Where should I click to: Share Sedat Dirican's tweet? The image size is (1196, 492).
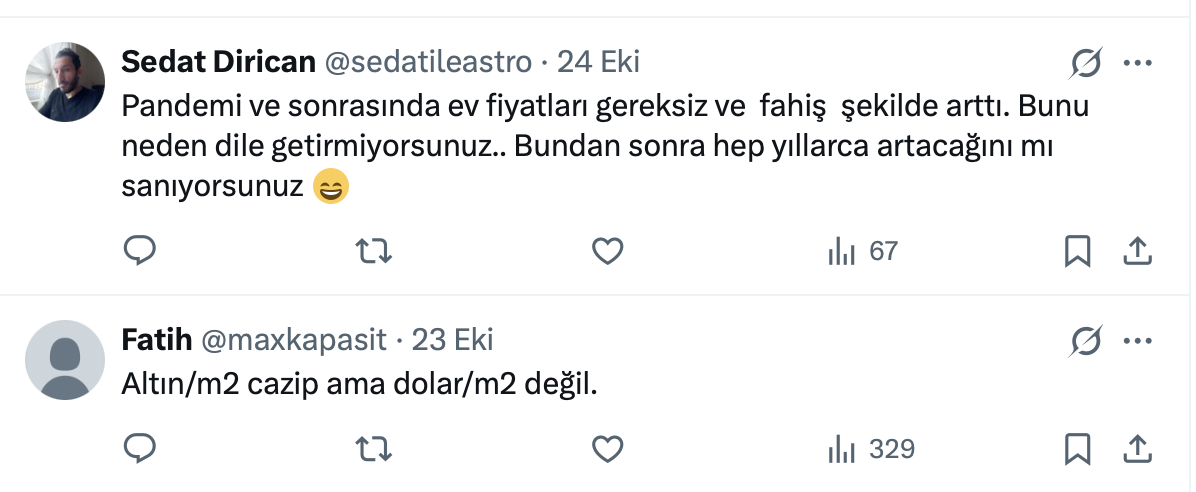[1138, 251]
